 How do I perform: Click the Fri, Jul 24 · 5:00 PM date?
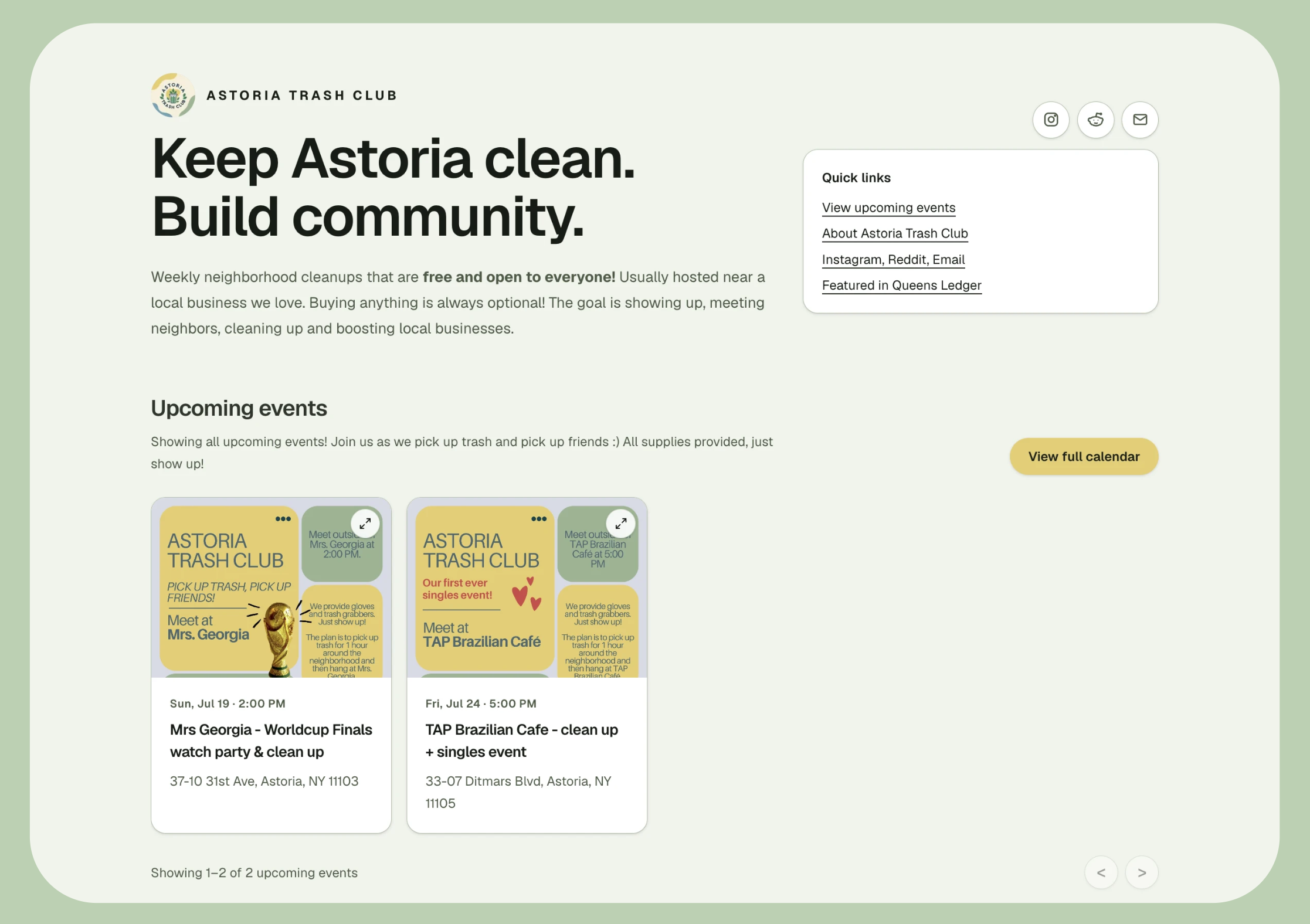pyautogui.click(x=481, y=704)
